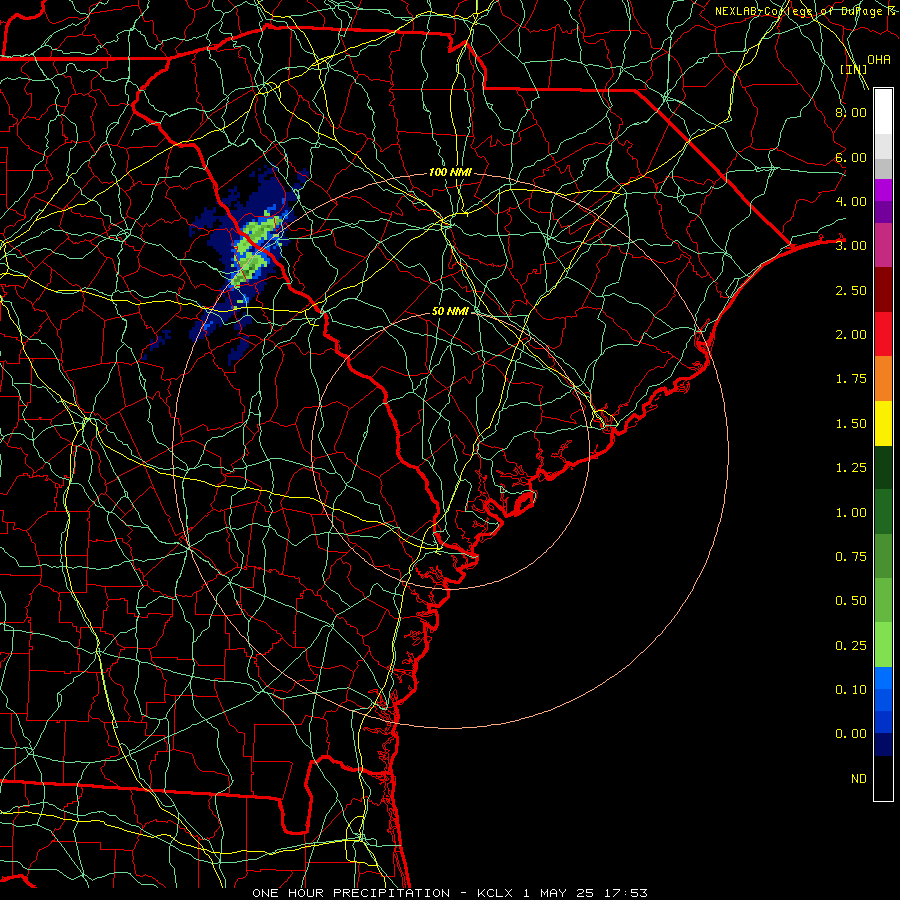
Task: Click the 0.10 inch legend label
Action: (851, 690)
